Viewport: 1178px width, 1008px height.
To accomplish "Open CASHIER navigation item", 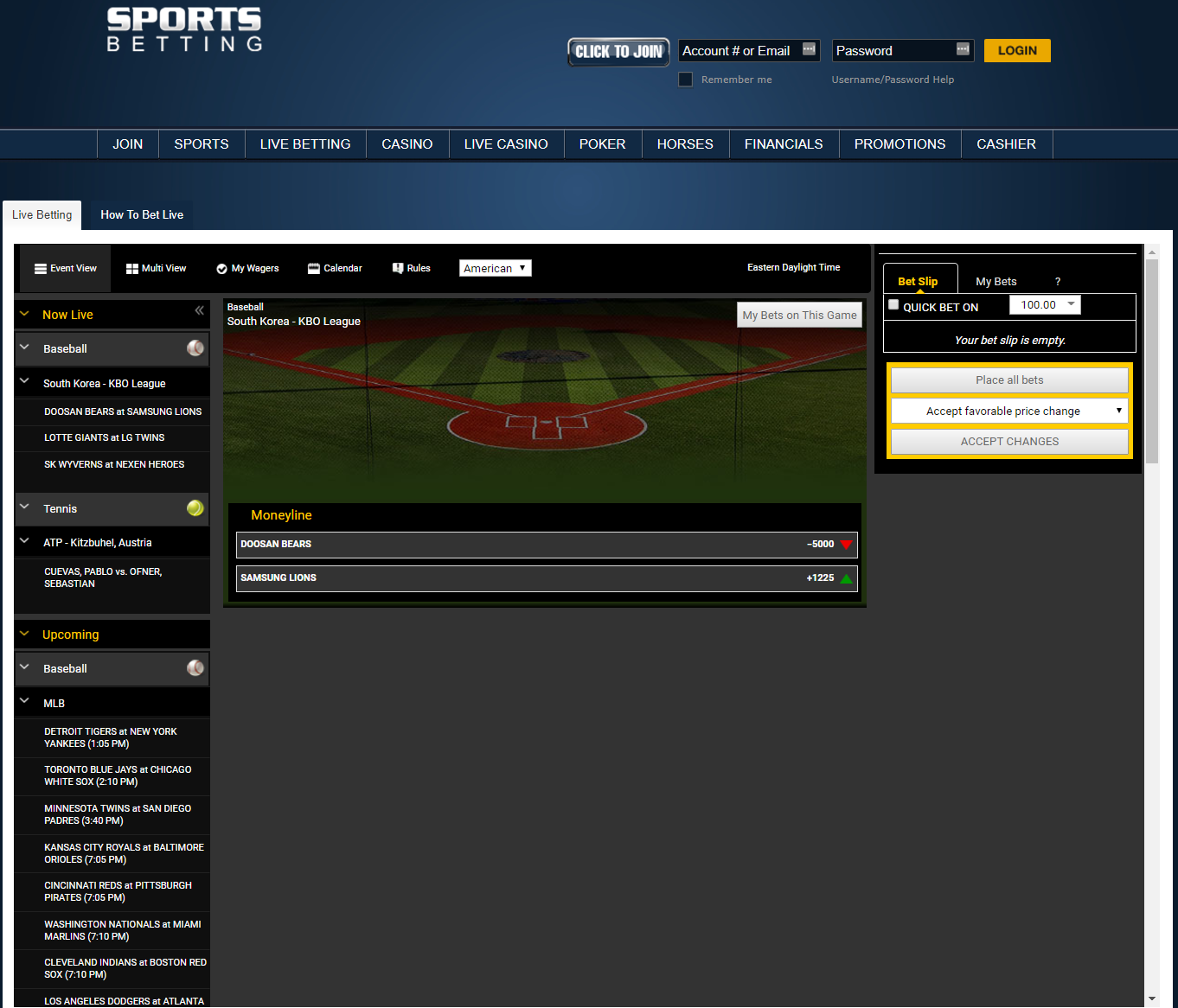I will 1006,144.
